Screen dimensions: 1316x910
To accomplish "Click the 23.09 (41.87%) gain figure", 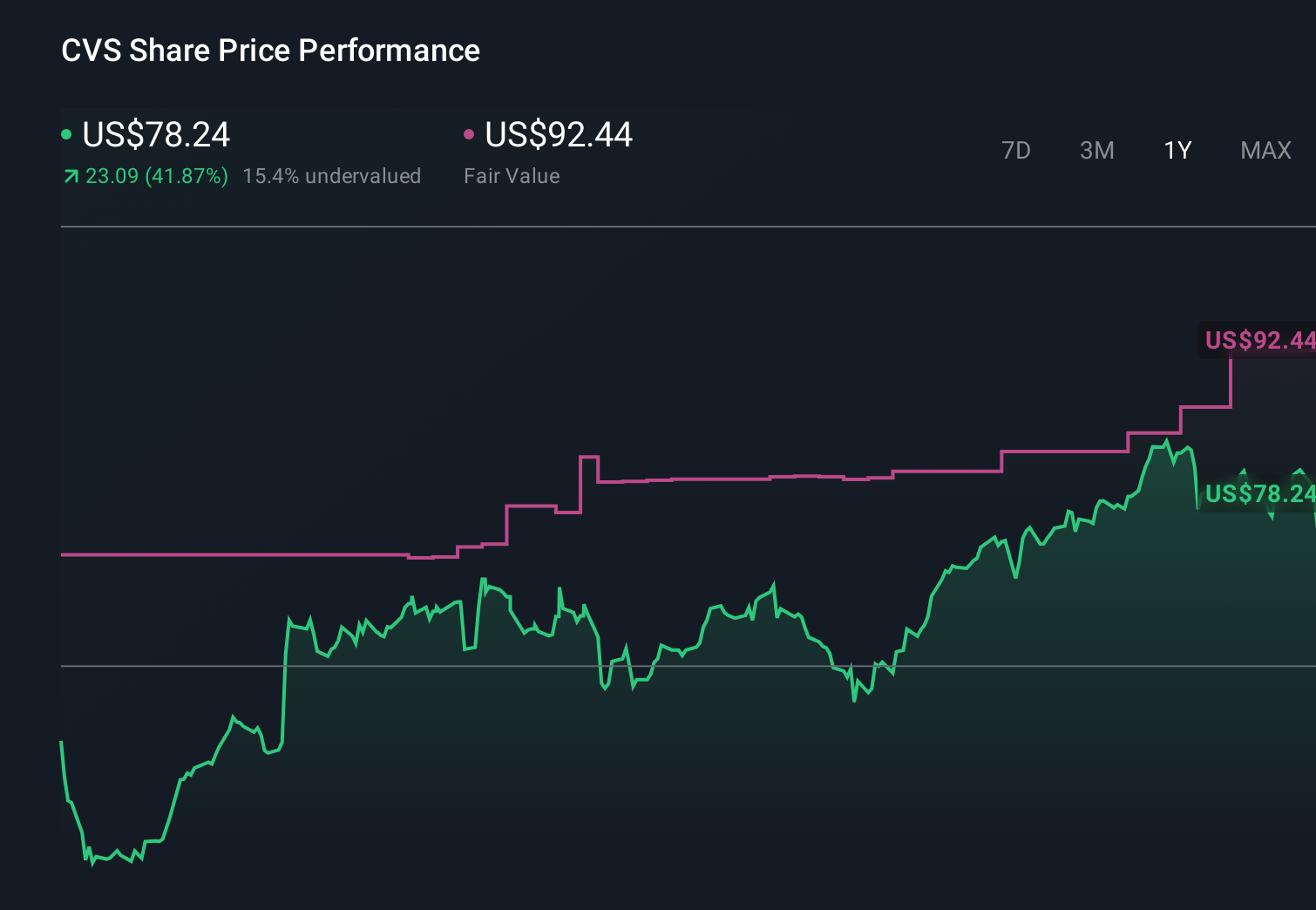I will pyautogui.click(x=157, y=176).
